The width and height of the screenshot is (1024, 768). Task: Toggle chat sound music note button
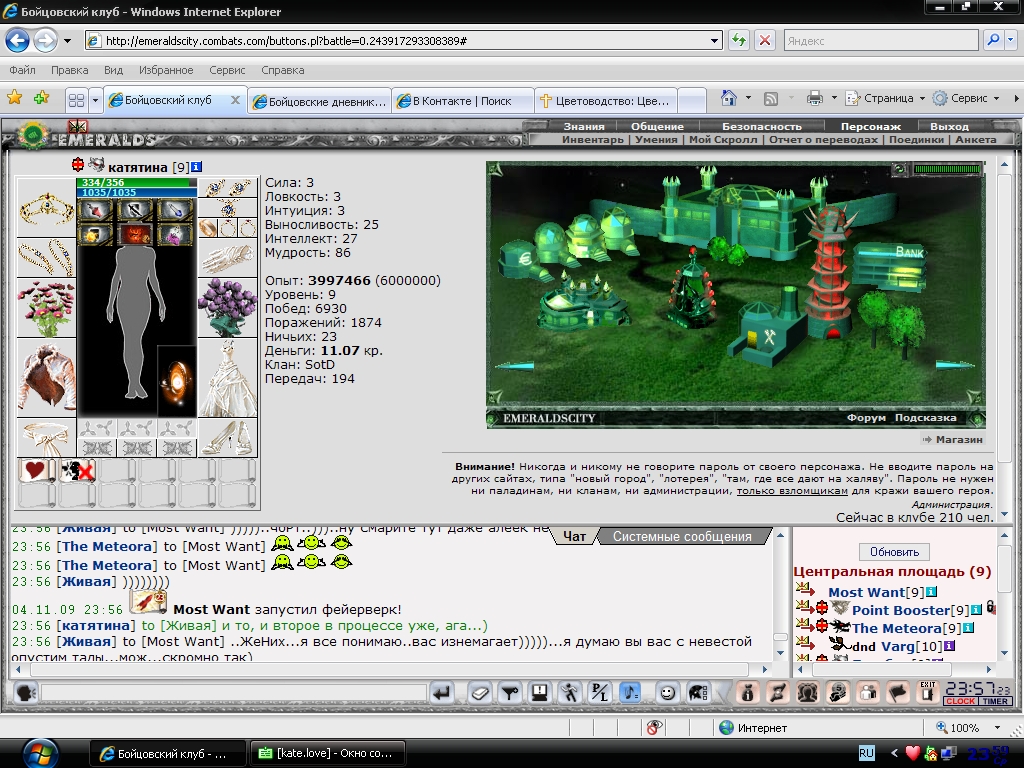(631, 692)
